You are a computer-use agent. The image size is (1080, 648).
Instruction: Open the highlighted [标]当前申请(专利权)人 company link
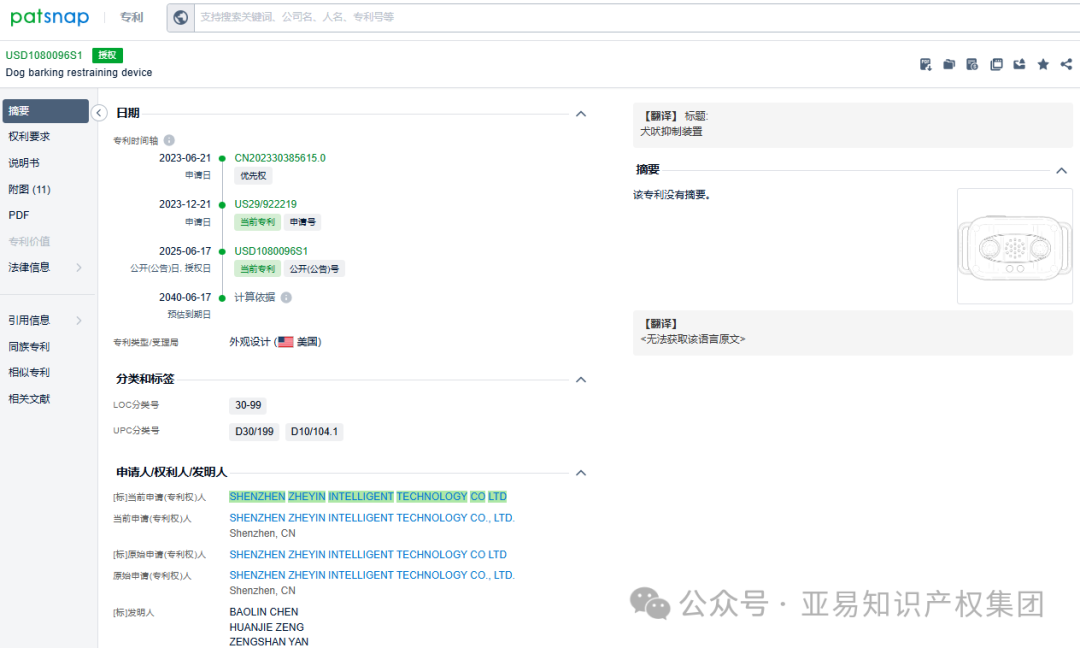pyautogui.click(x=368, y=497)
